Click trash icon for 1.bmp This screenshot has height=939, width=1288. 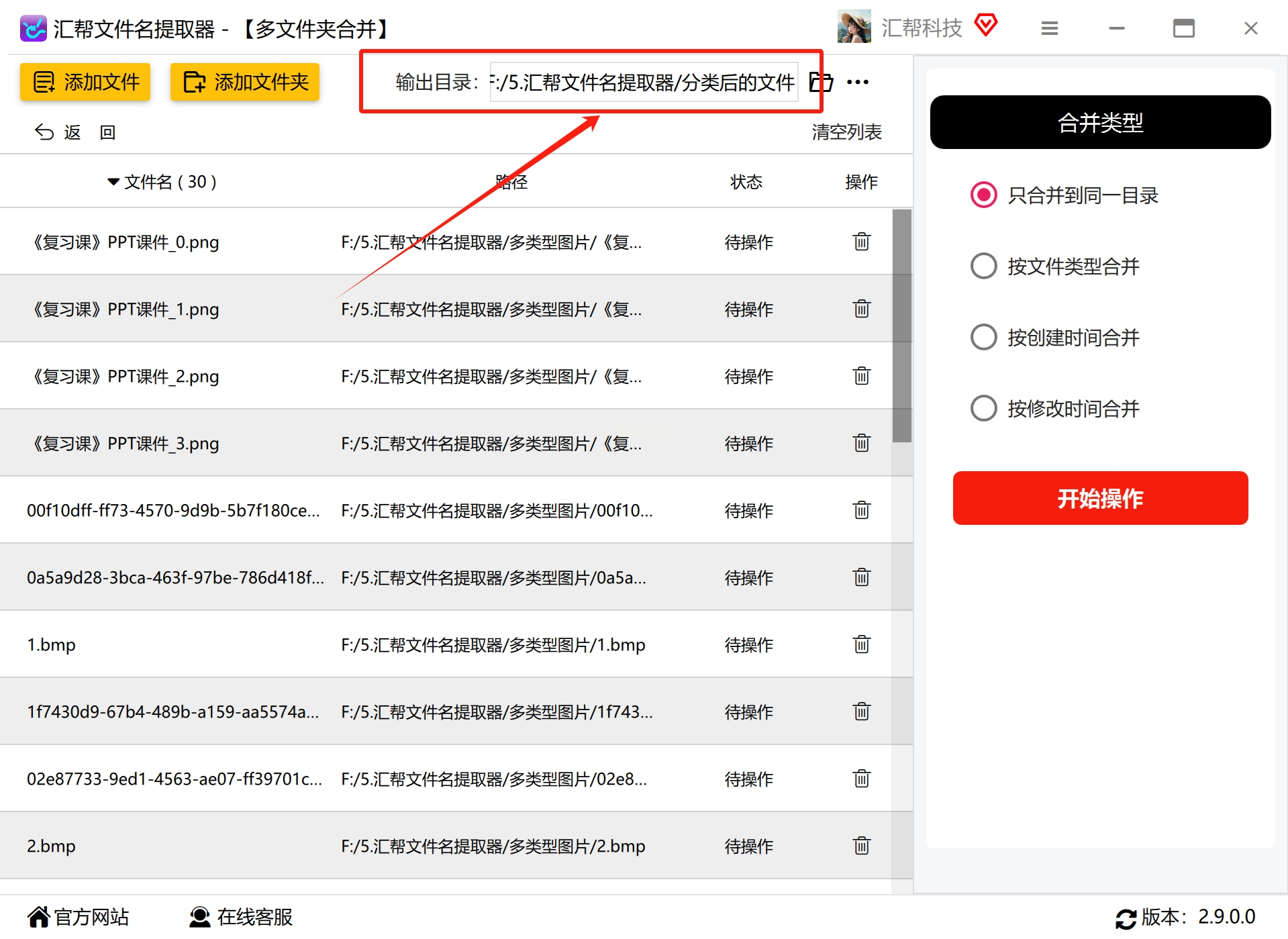(x=862, y=644)
